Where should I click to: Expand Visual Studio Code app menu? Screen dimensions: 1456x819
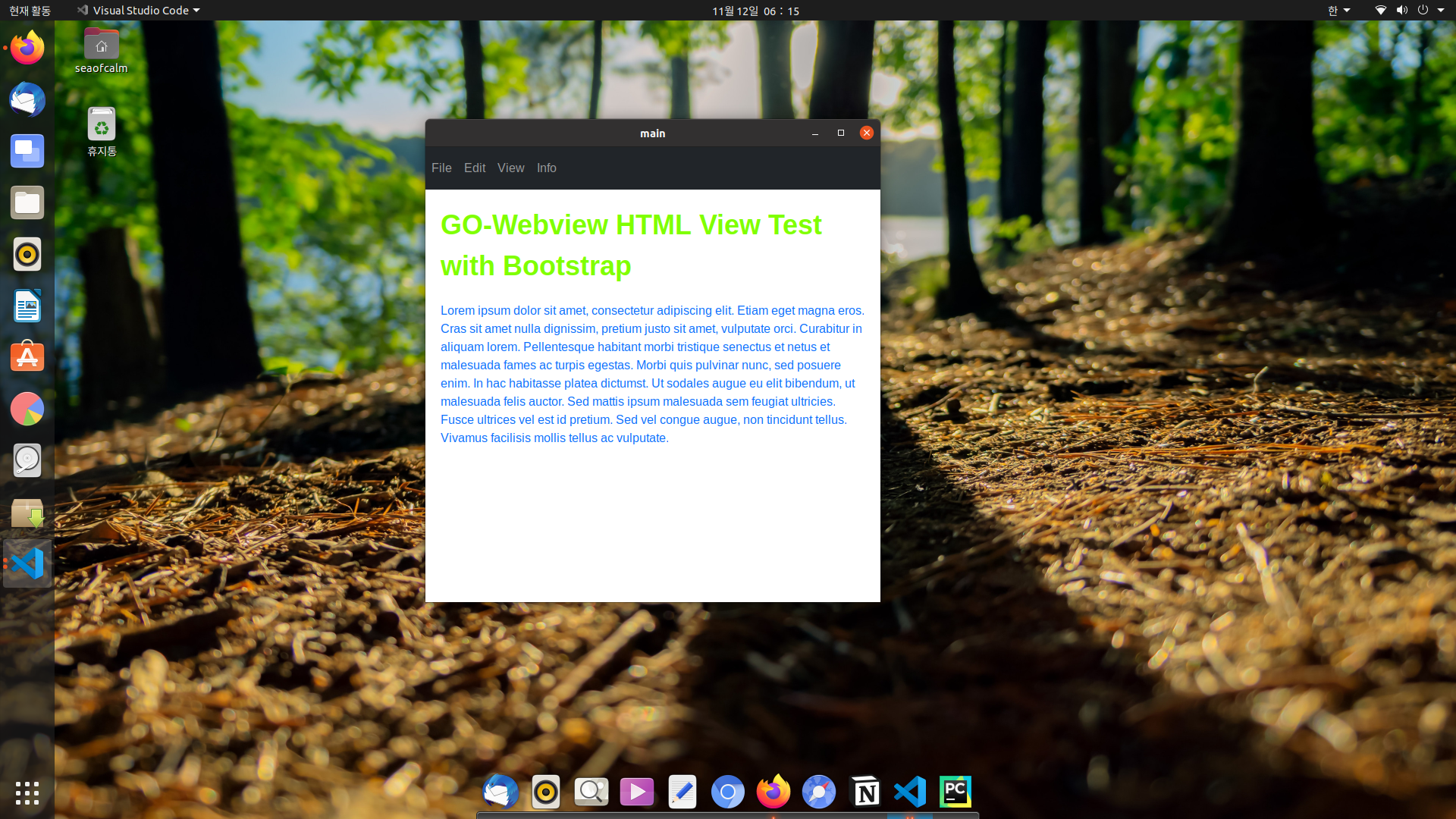[x=140, y=11]
